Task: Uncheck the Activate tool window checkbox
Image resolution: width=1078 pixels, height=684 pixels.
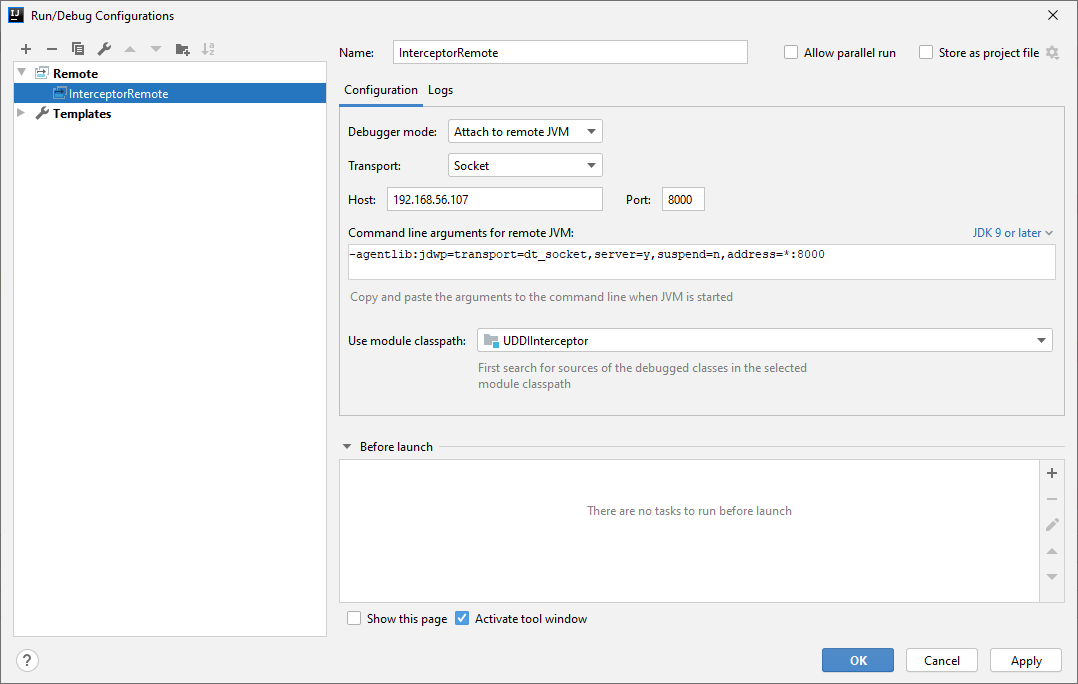Action: (x=462, y=619)
